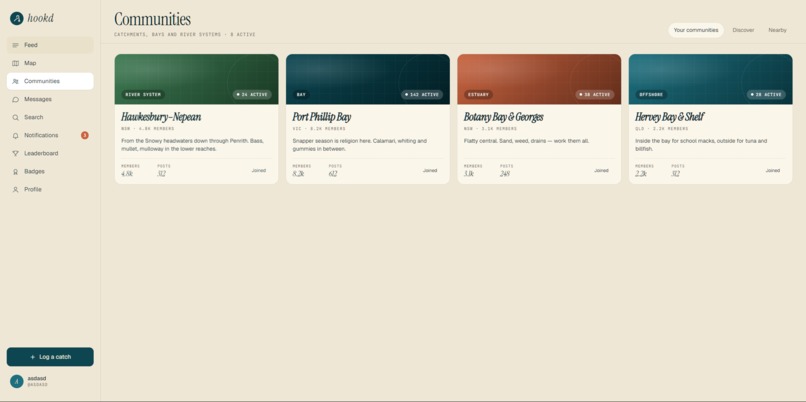
Task: Click the Leaderboard trophy icon
Action: coord(15,153)
